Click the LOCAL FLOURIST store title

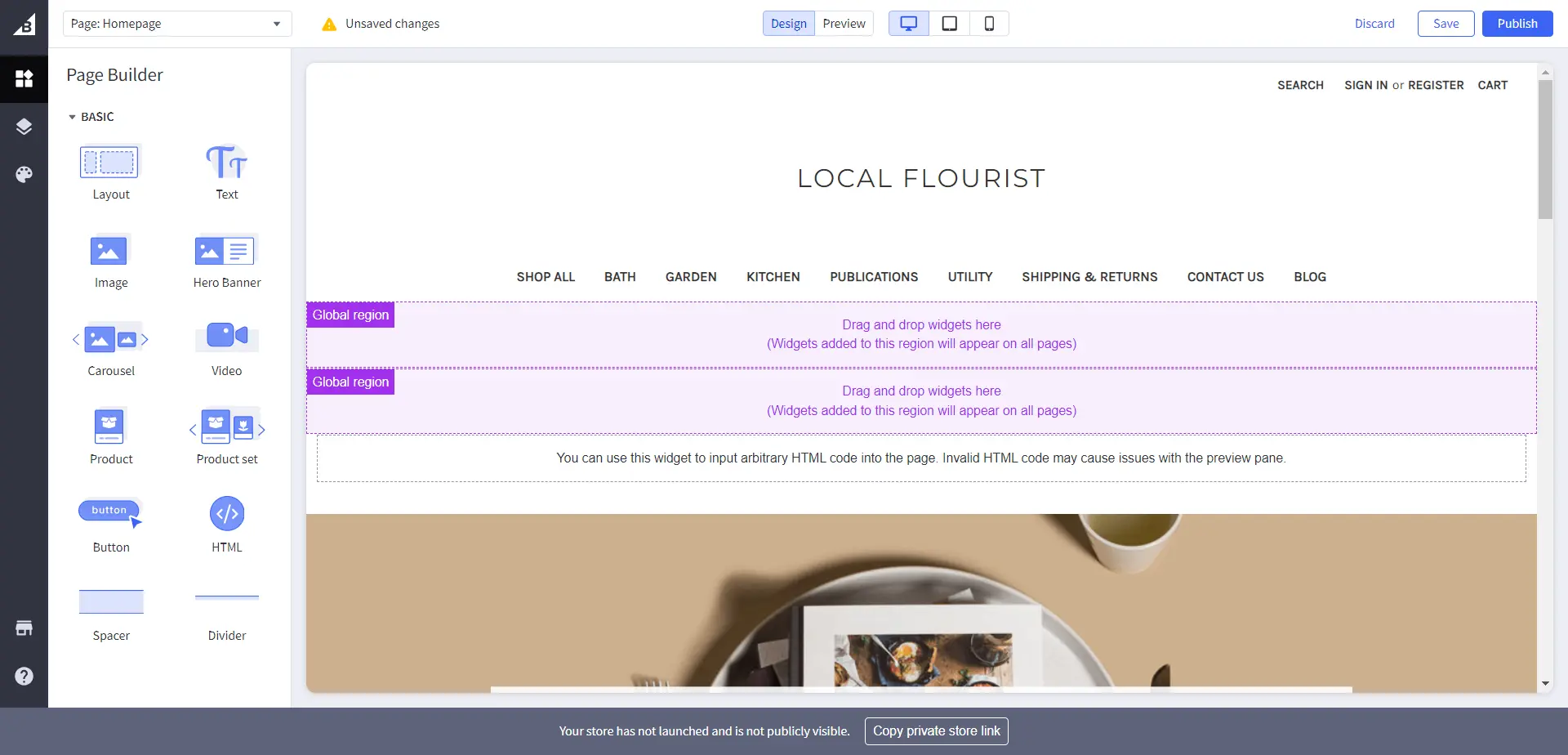tap(921, 178)
